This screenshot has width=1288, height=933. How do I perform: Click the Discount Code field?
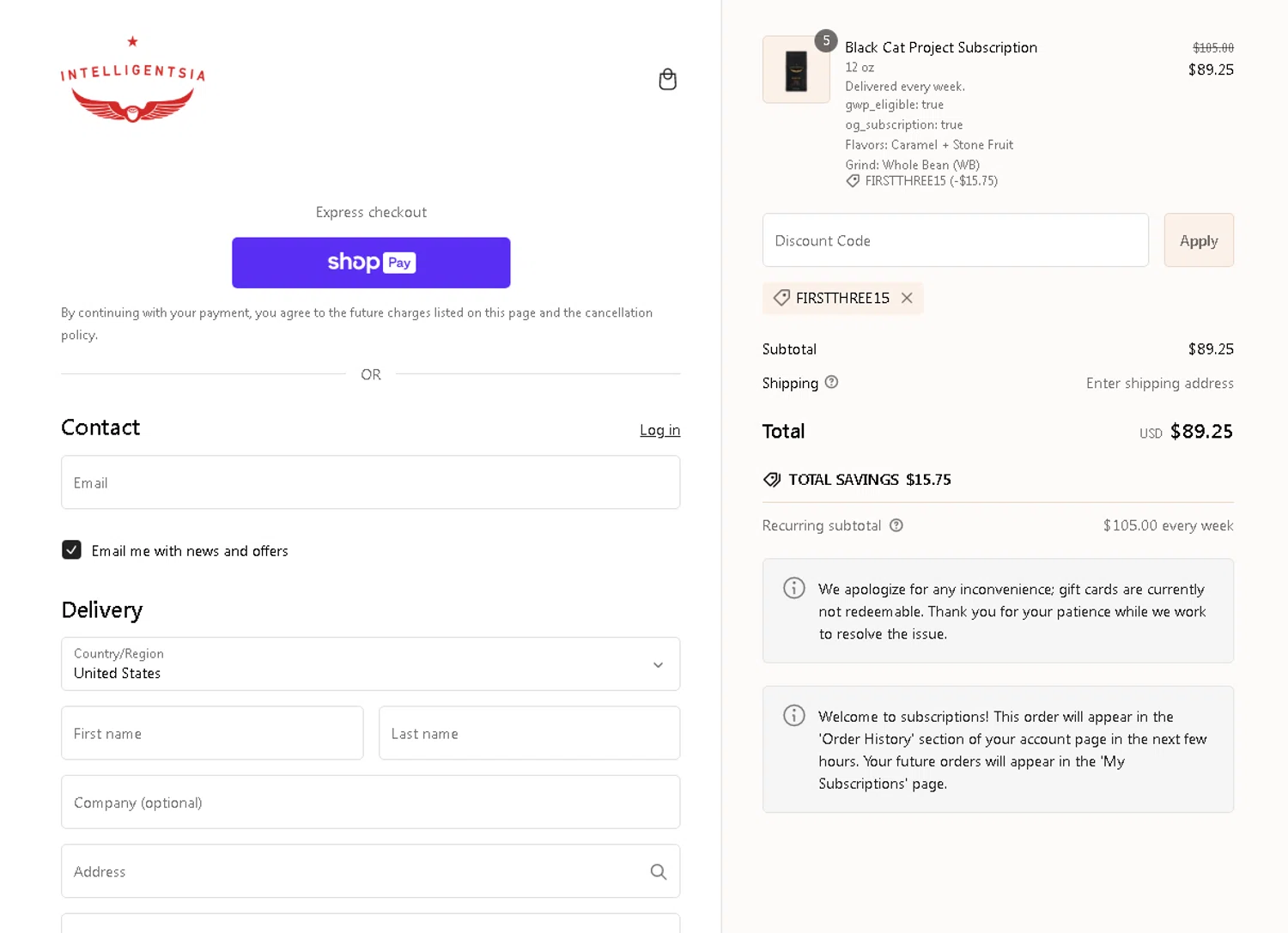coord(955,240)
